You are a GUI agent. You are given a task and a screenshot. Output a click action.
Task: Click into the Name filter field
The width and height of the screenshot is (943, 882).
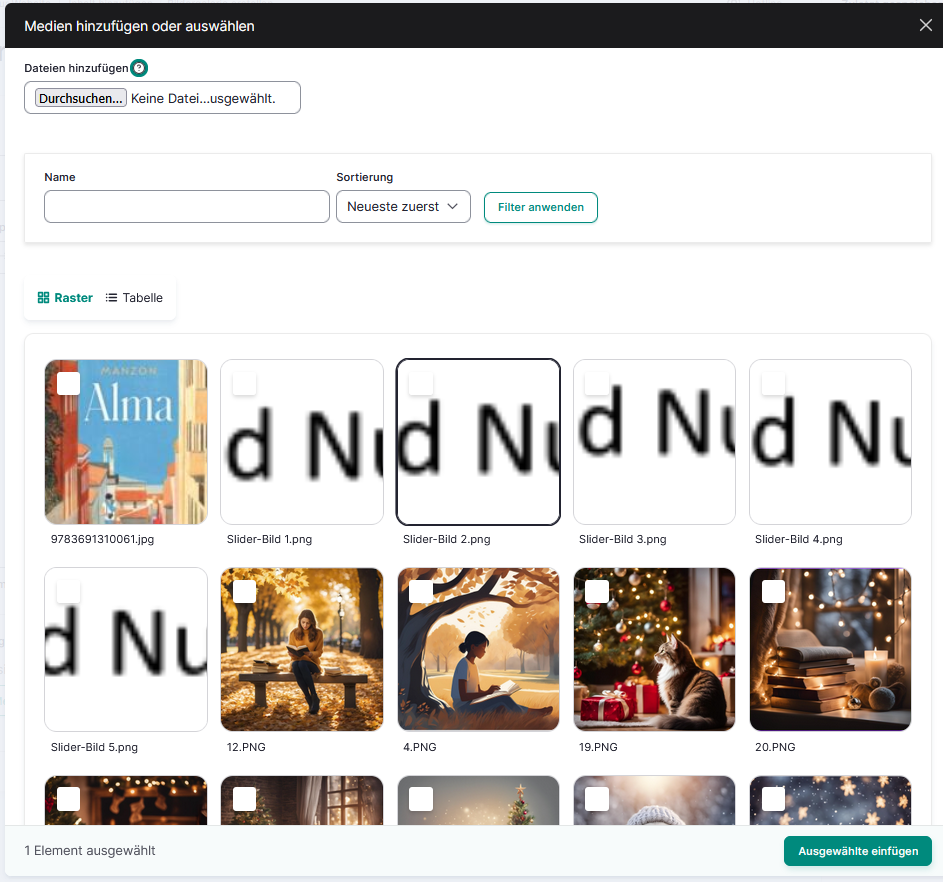[x=187, y=207]
